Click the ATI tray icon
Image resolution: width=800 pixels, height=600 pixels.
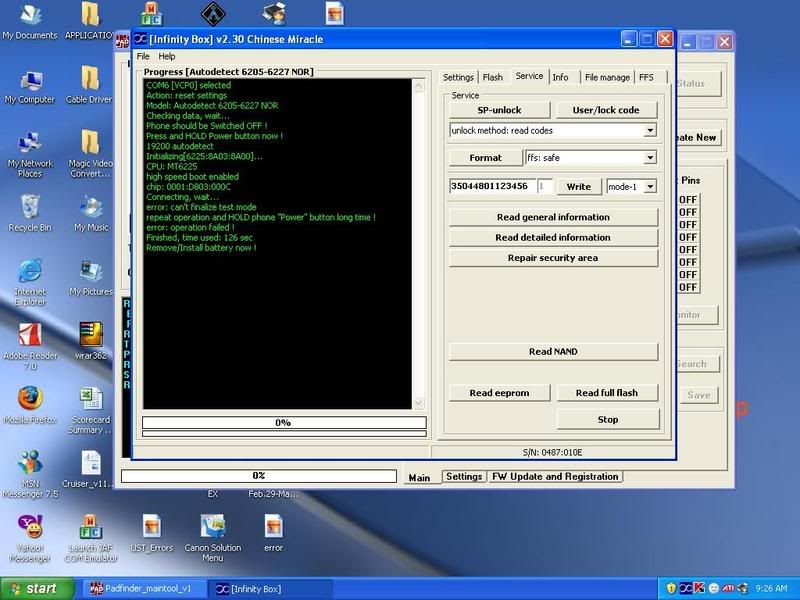pyautogui.click(x=728, y=588)
